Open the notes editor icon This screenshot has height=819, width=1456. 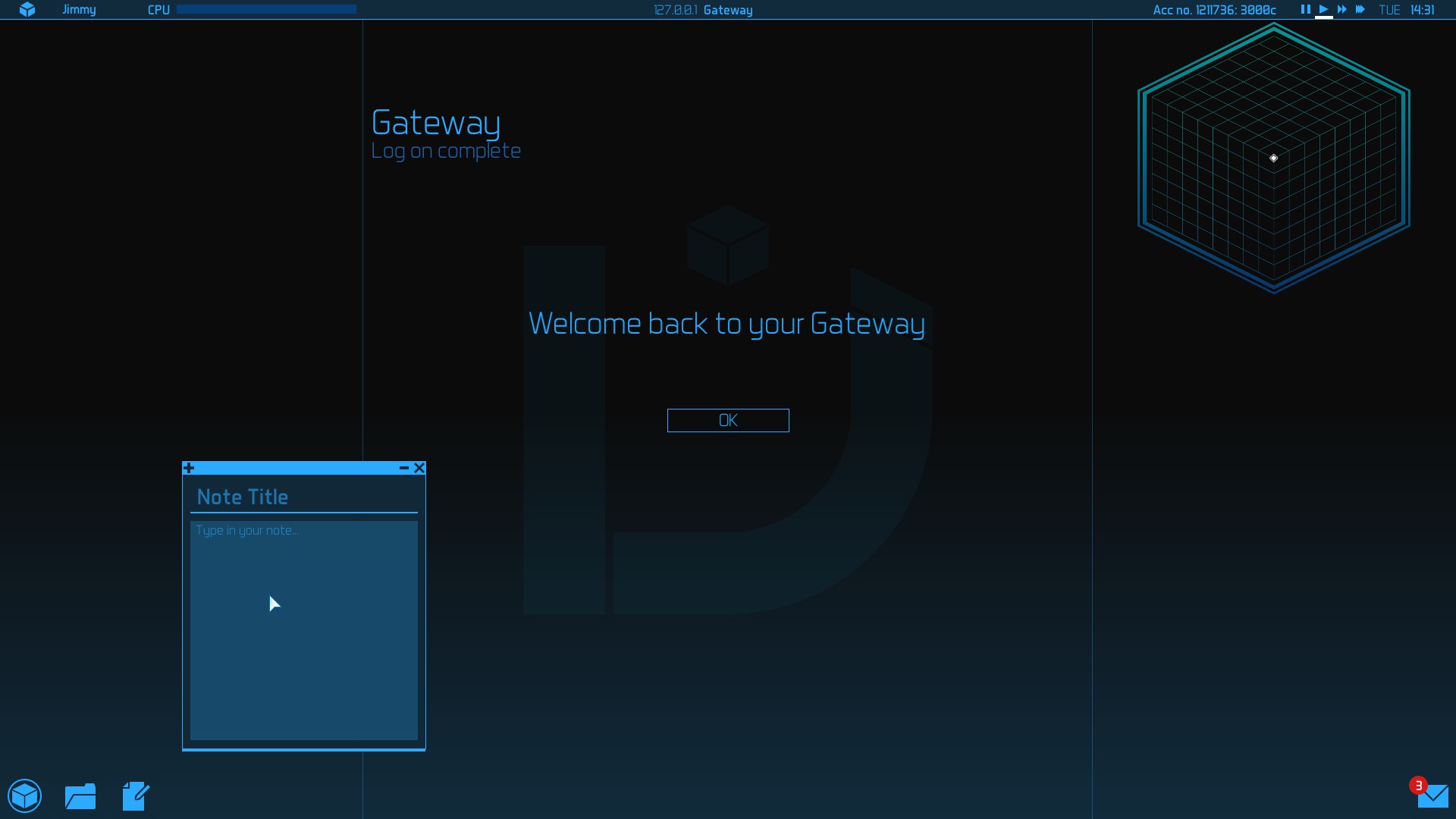point(136,796)
